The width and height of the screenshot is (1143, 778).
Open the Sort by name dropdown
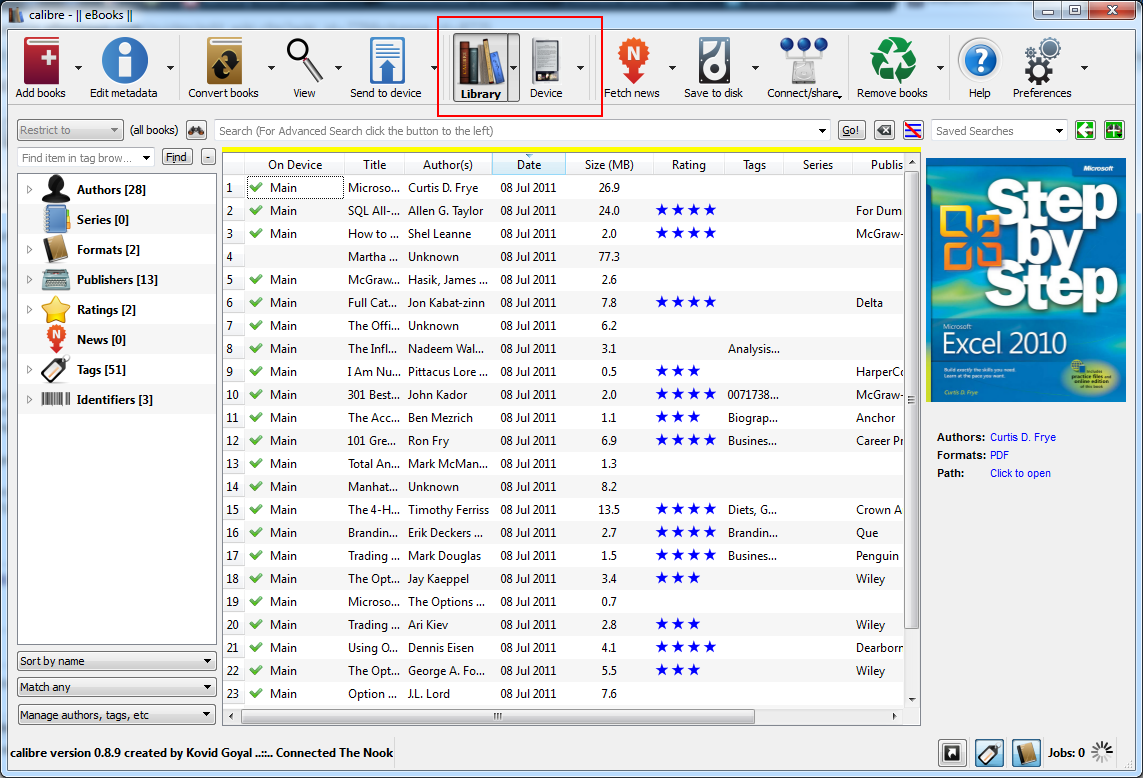[x=117, y=661]
